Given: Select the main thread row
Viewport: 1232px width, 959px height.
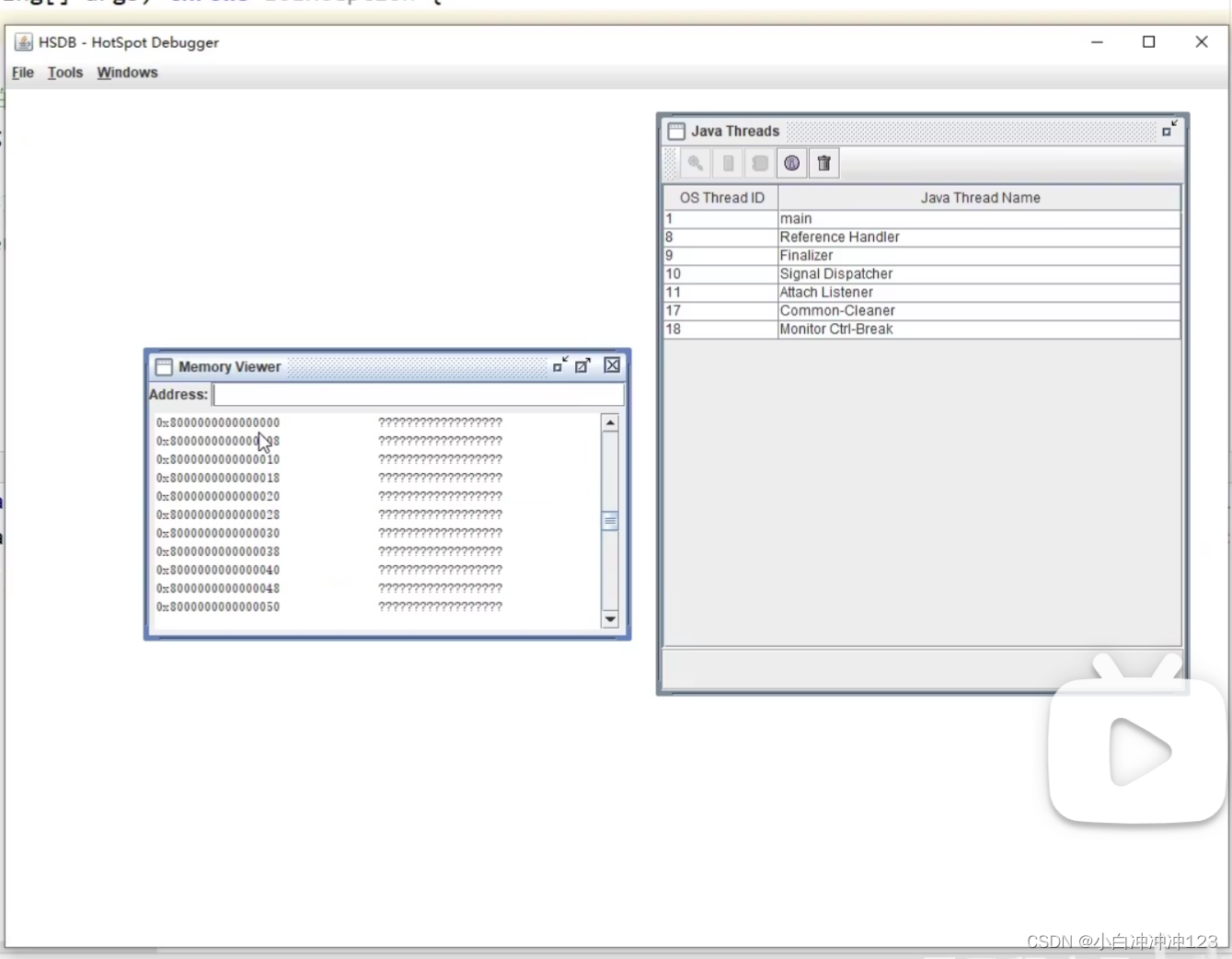Looking at the screenshot, I should (x=922, y=219).
